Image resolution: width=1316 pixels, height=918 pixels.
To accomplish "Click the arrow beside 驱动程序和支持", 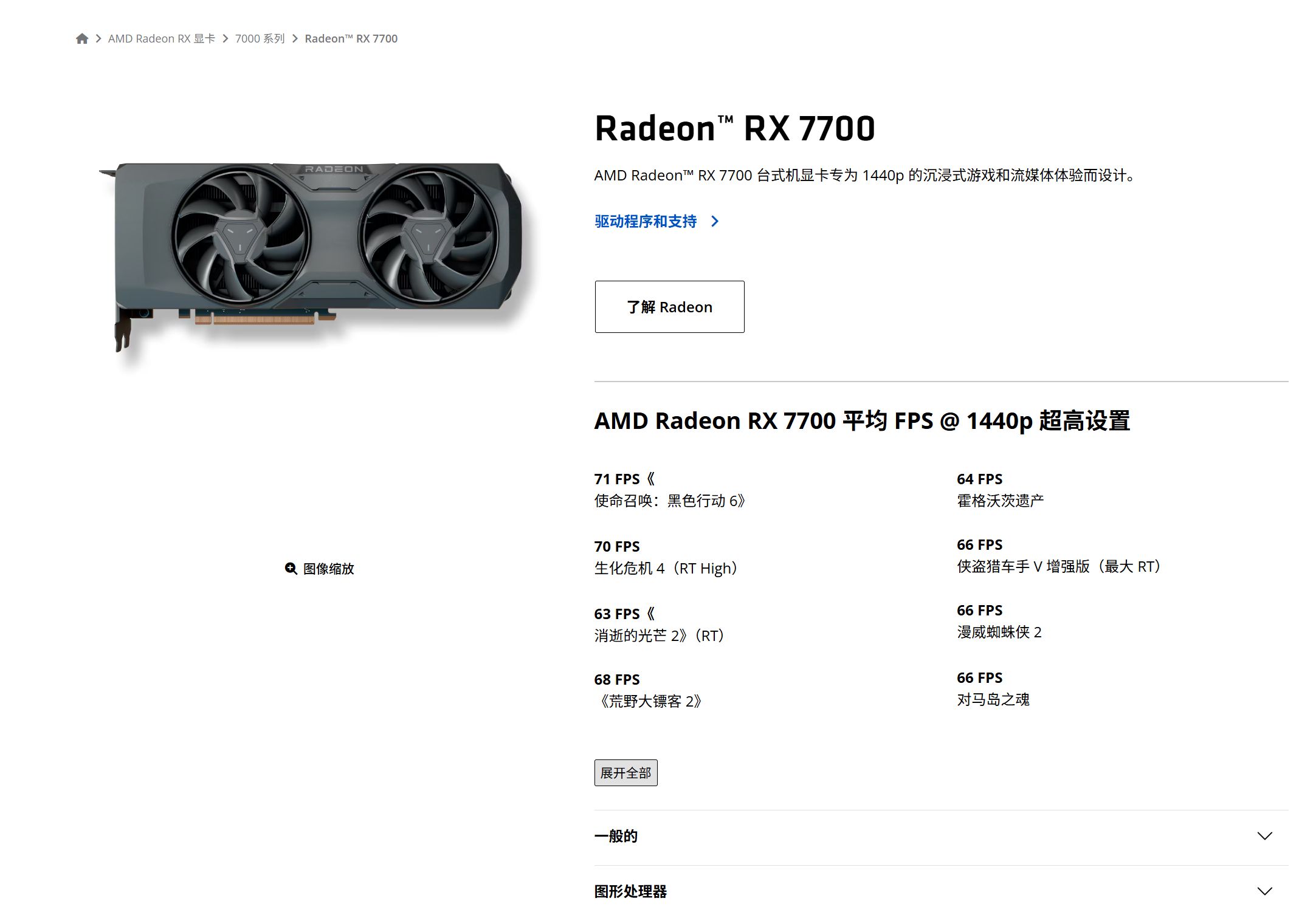I will point(715,222).
